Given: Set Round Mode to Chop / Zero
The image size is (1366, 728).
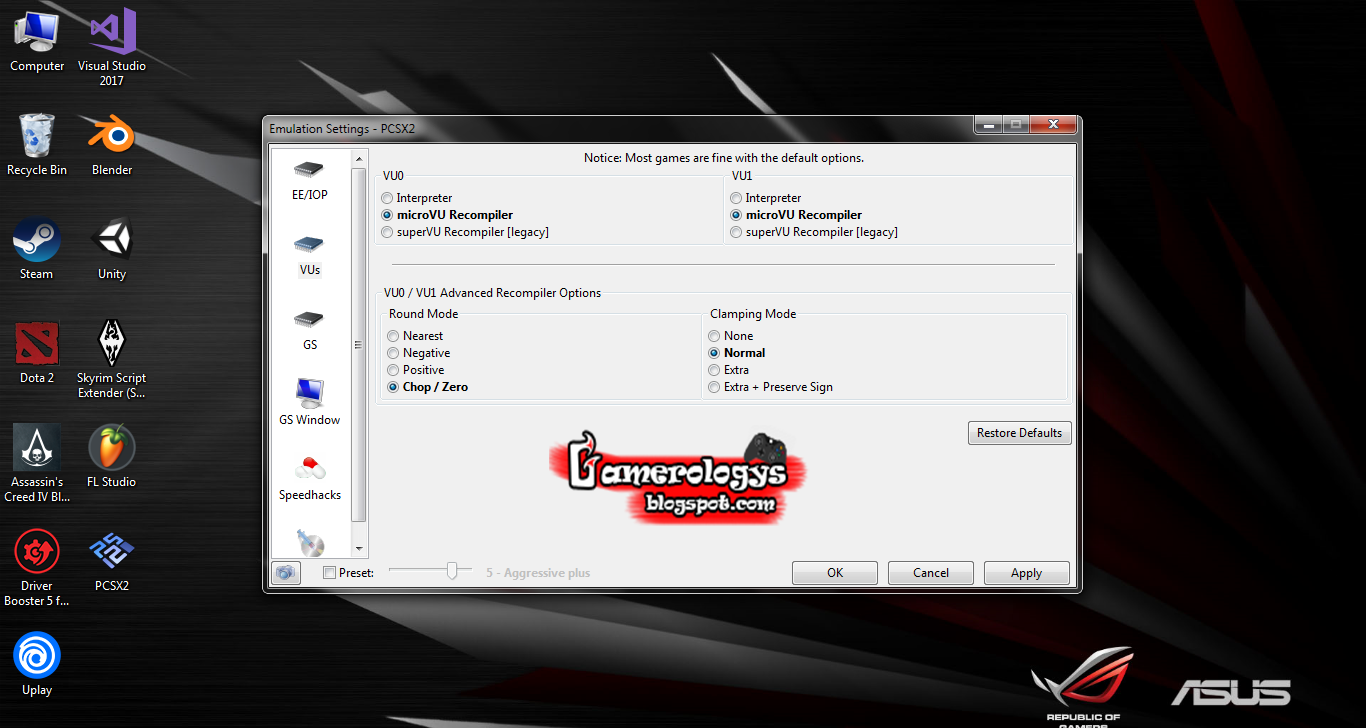Looking at the screenshot, I should click(428, 387).
